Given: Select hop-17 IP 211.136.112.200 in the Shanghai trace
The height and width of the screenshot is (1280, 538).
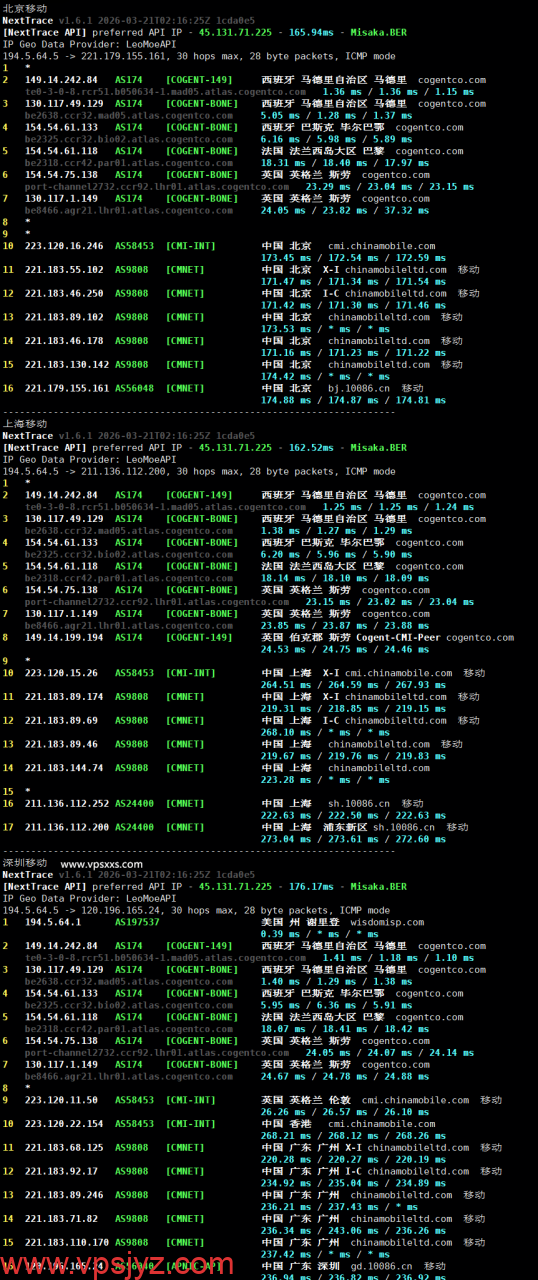Looking at the screenshot, I should (67, 827).
